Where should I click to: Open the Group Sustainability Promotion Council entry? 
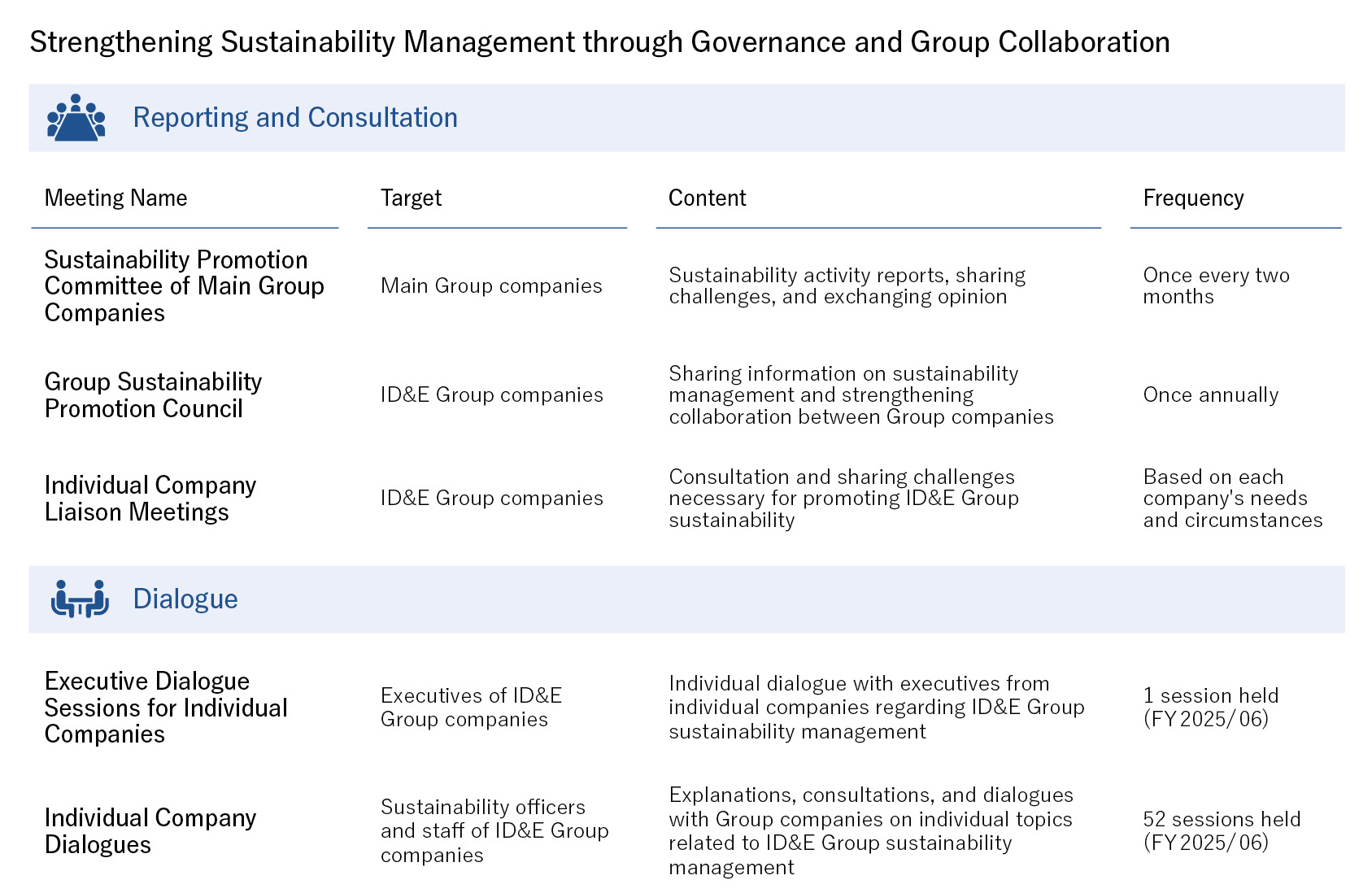click(x=153, y=395)
